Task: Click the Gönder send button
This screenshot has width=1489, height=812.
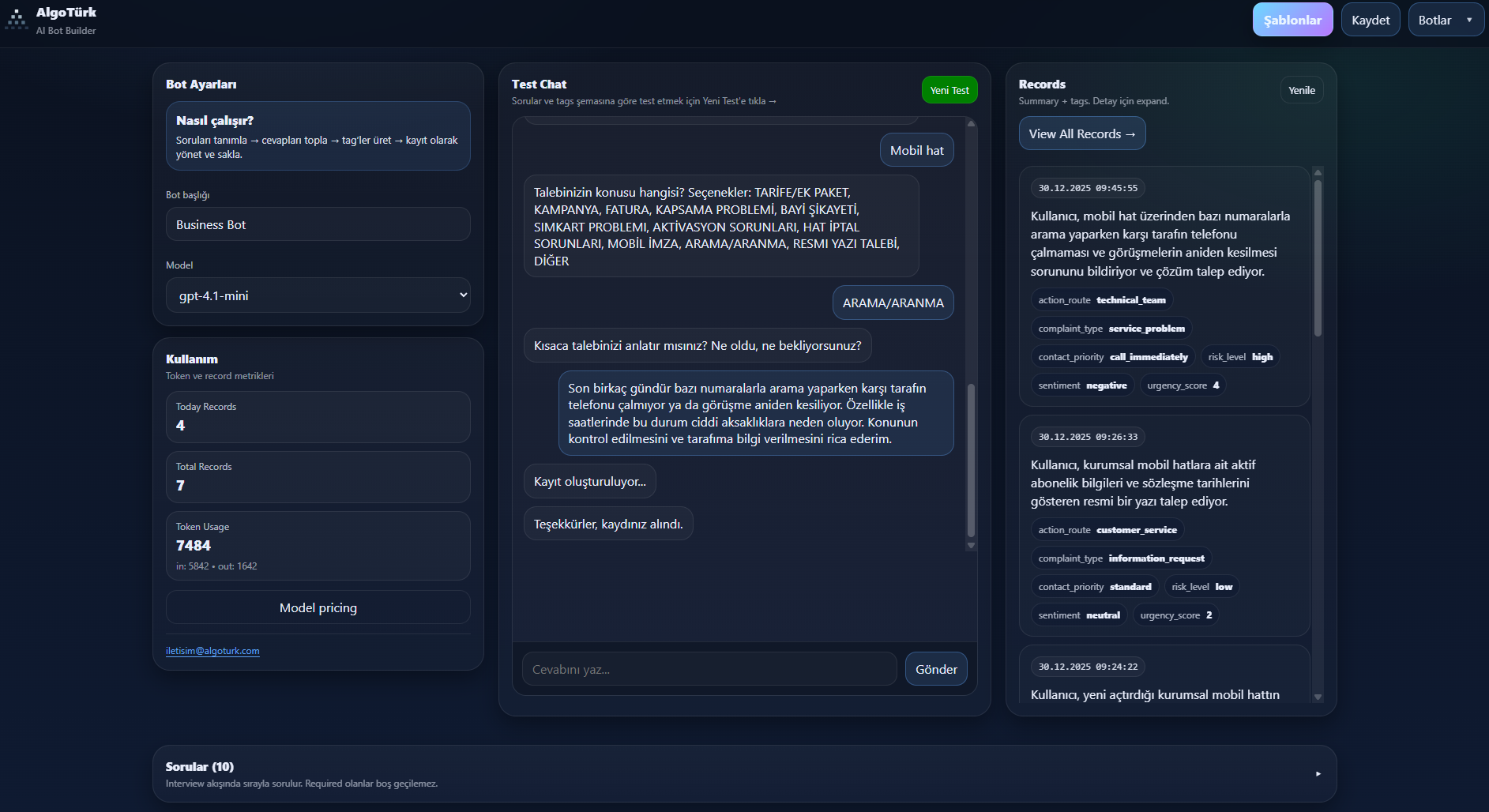Action: tap(935, 668)
